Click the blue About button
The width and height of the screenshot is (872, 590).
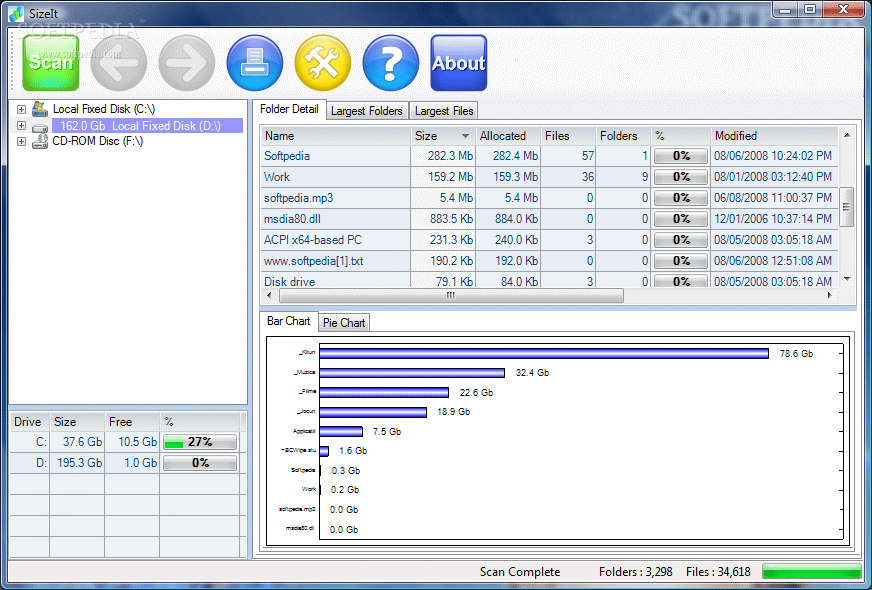point(459,63)
